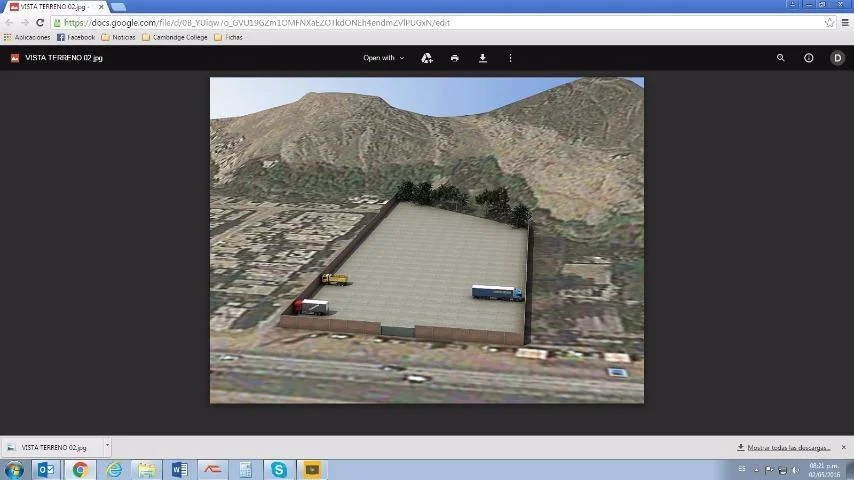Open the three-dot more actions menu
The height and width of the screenshot is (480, 854).
pos(510,58)
